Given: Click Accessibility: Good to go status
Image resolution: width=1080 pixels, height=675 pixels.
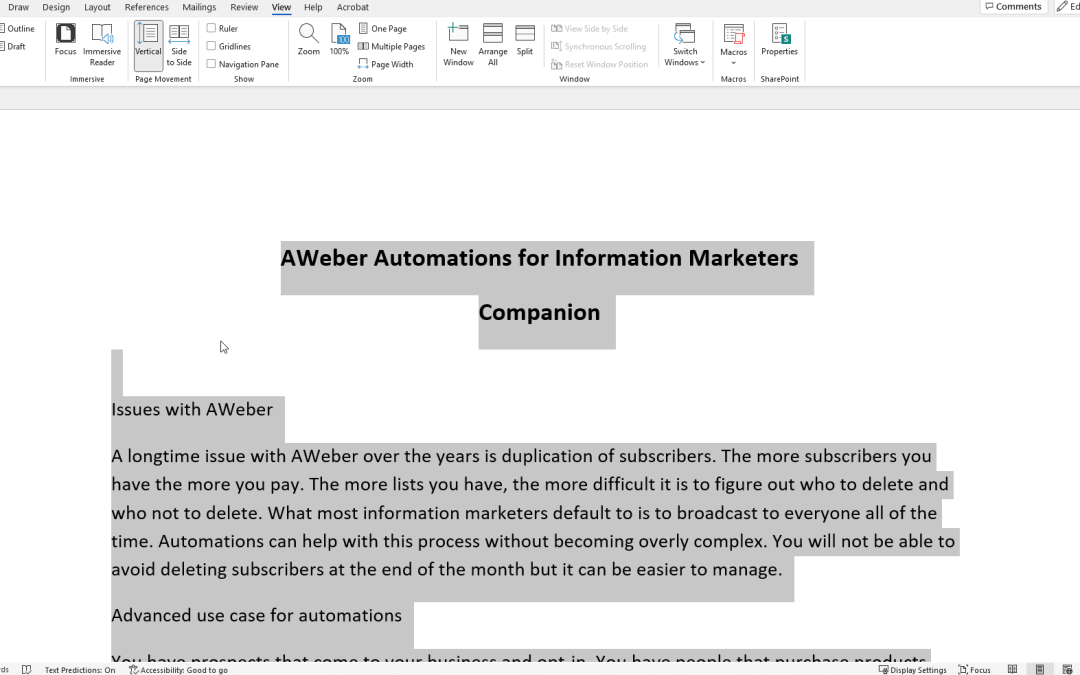Looking at the screenshot, I should (x=178, y=669).
